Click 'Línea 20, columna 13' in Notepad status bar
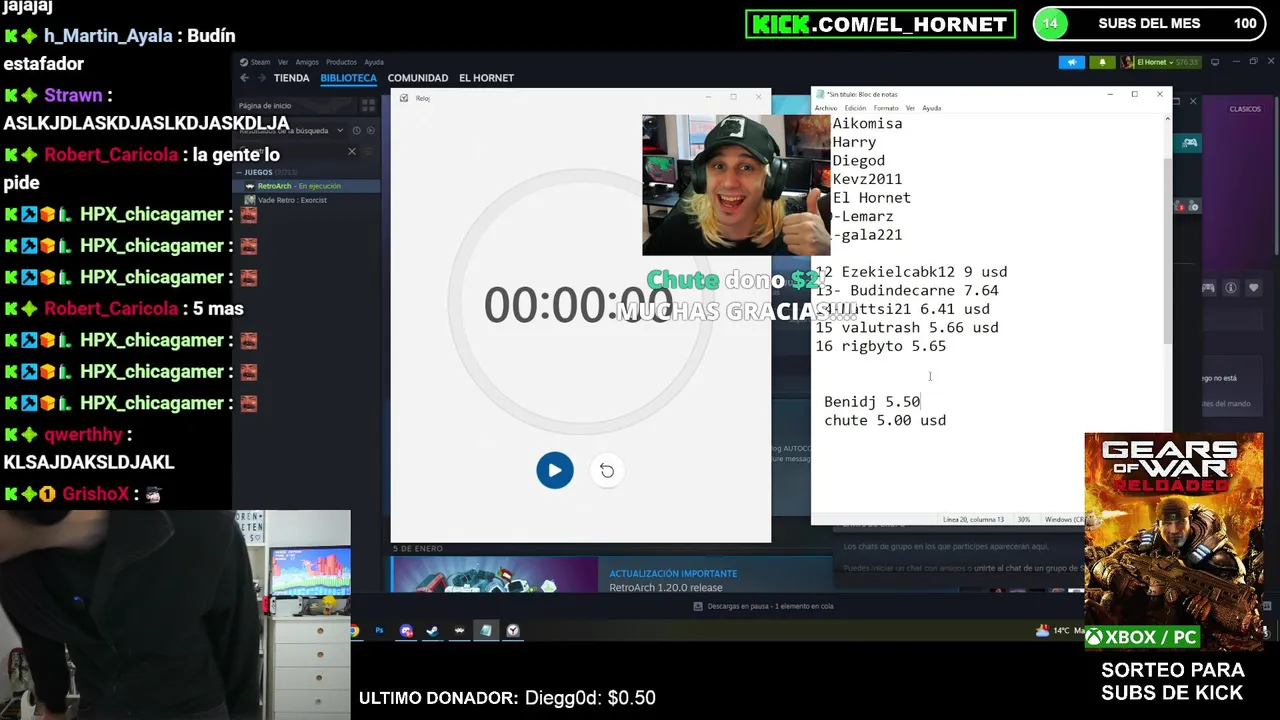The width and height of the screenshot is (1280, 720). tap(972, 520)
